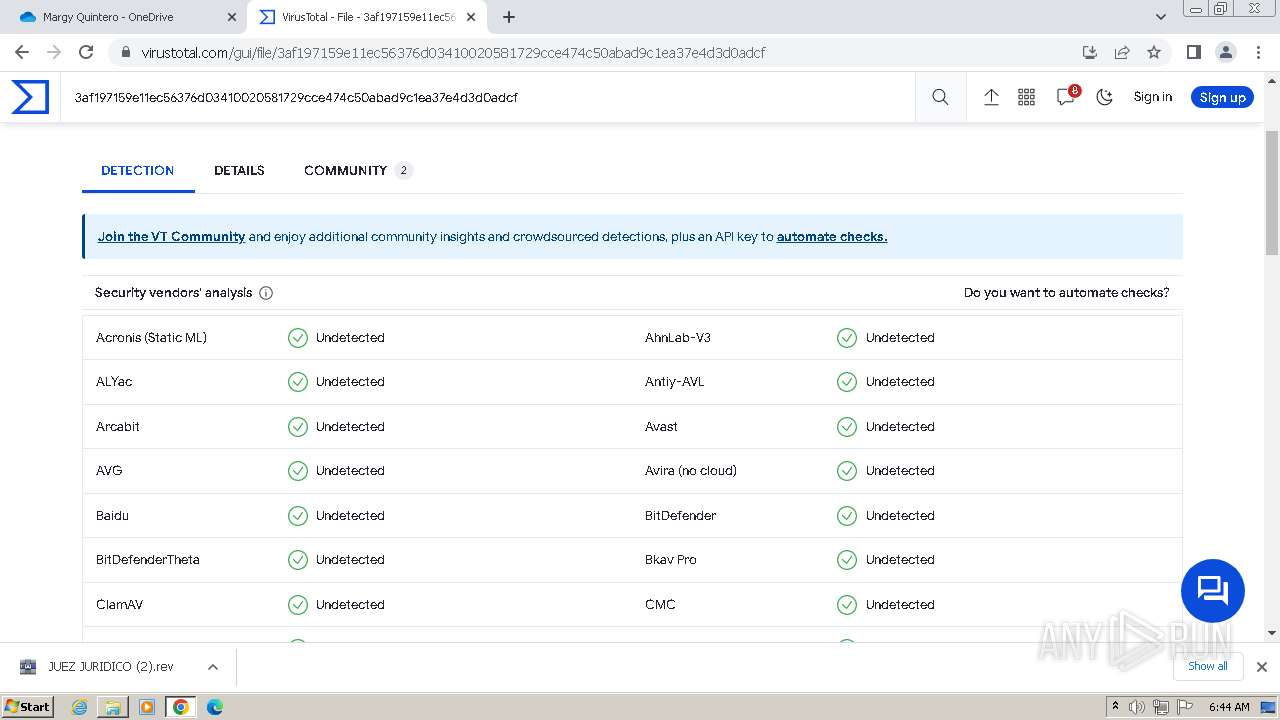
Task: Close the VirusTotal tab
Action: point(471,17)
